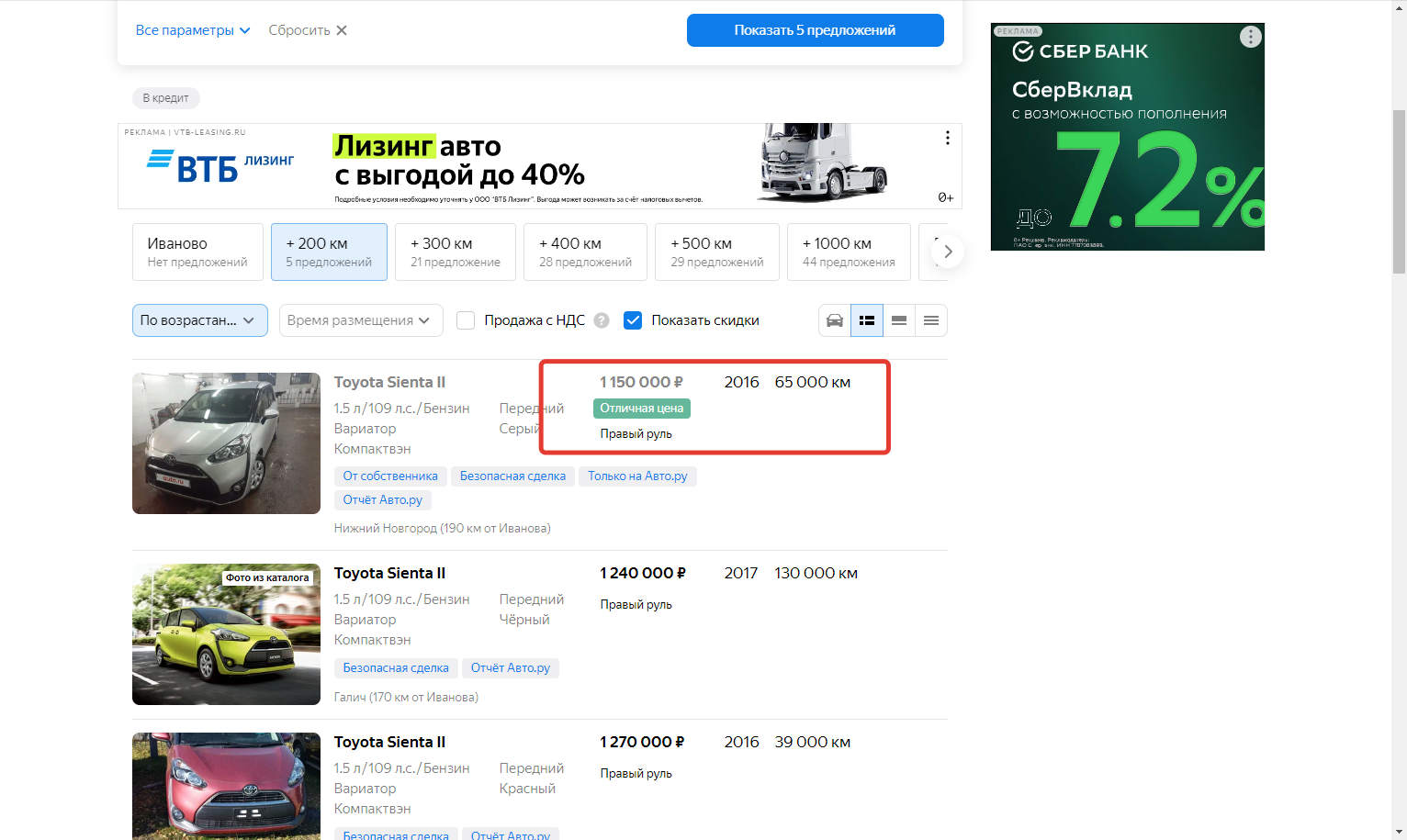Open Отчёт Авто.ру for the 1 150 000 ₽ listing
The width and height of the screenshot is (1407, 840).
[x=383, y=500]
